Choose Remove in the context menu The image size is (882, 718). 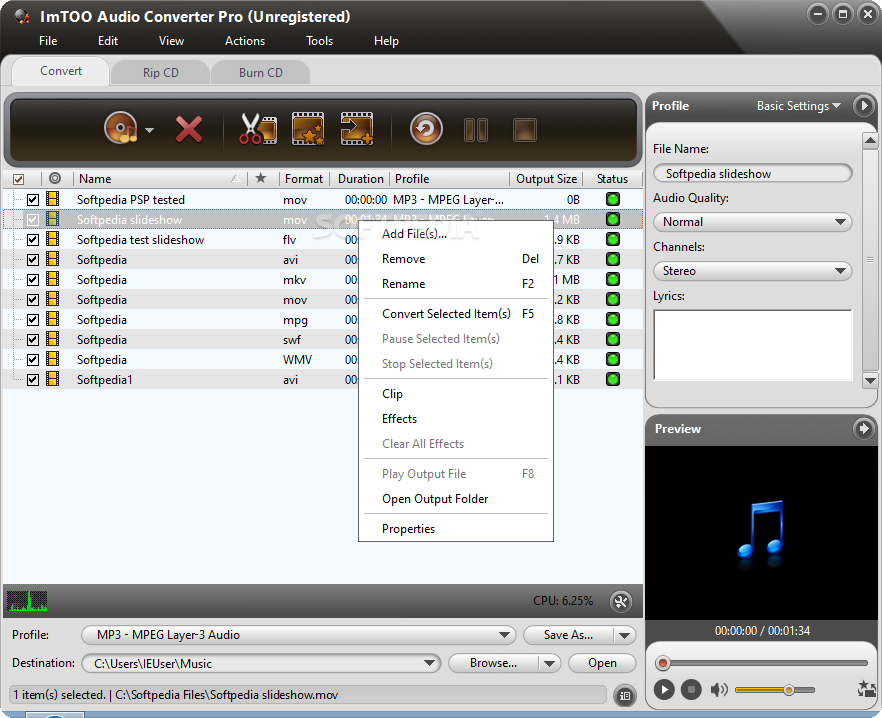click(456, 259)
